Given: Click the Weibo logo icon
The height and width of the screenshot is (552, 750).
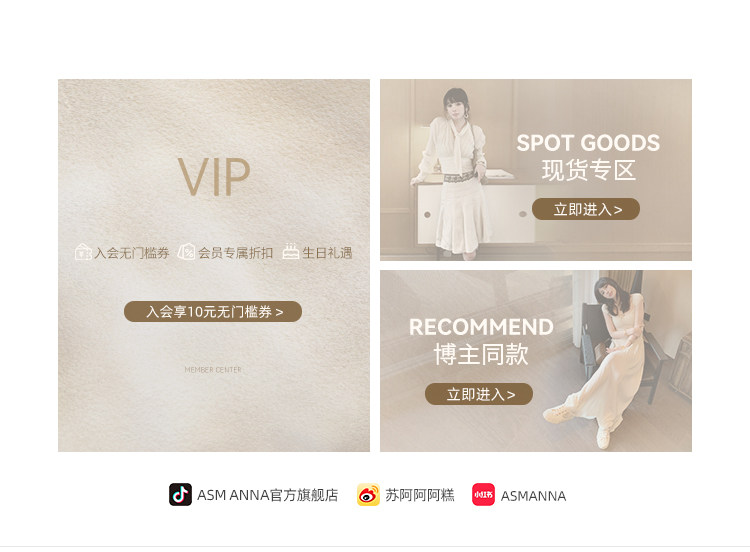Looking at the screenshot, I should pyautogui.click(x=368, y=495).
